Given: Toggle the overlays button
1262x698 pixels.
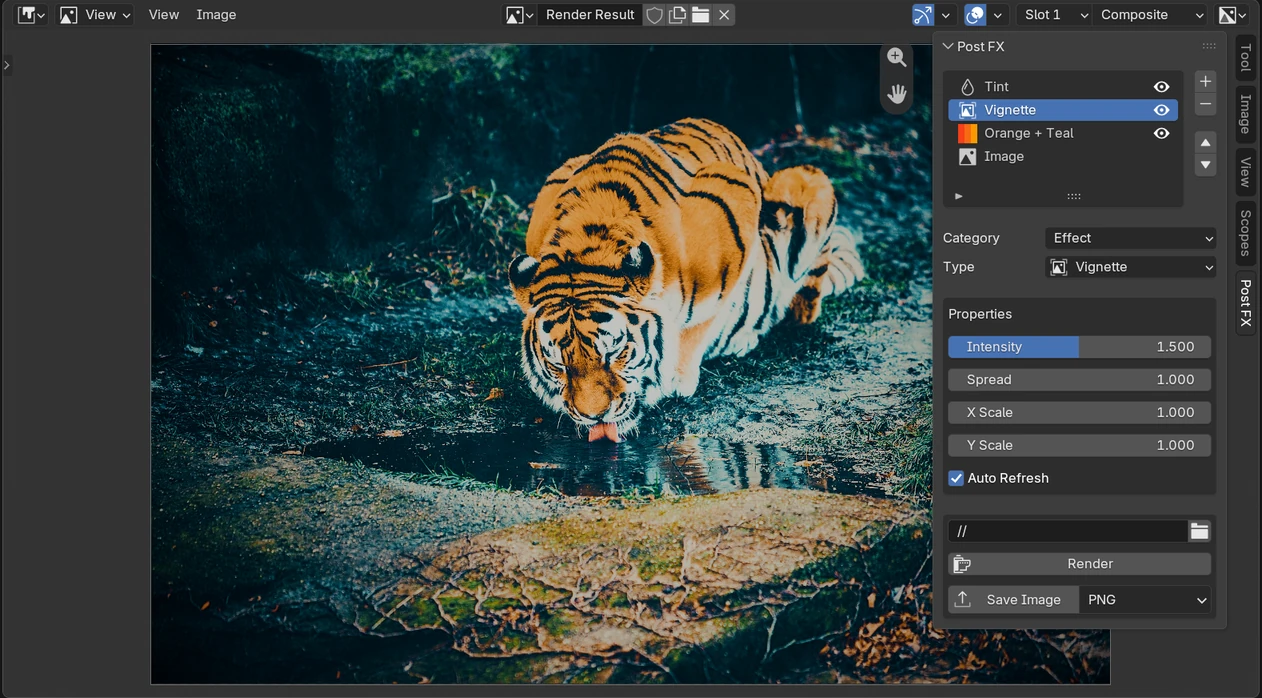Looking at the screenshot, I should pyautogui.click(x=975, y=15).
